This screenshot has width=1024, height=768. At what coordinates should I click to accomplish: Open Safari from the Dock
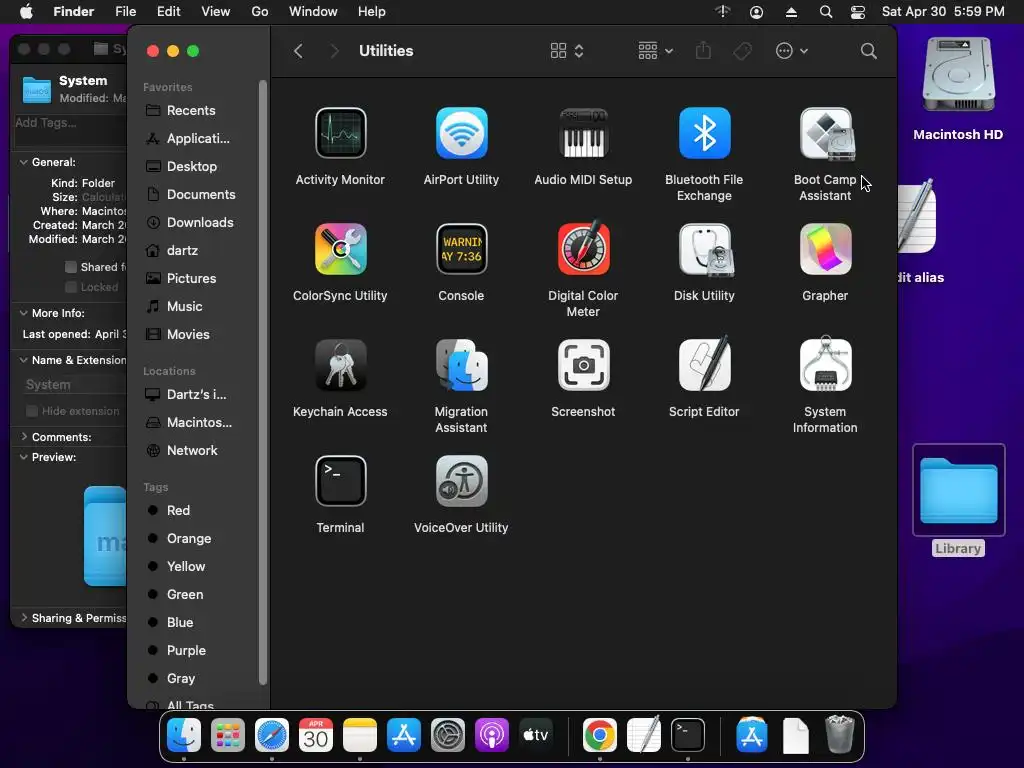272,735
